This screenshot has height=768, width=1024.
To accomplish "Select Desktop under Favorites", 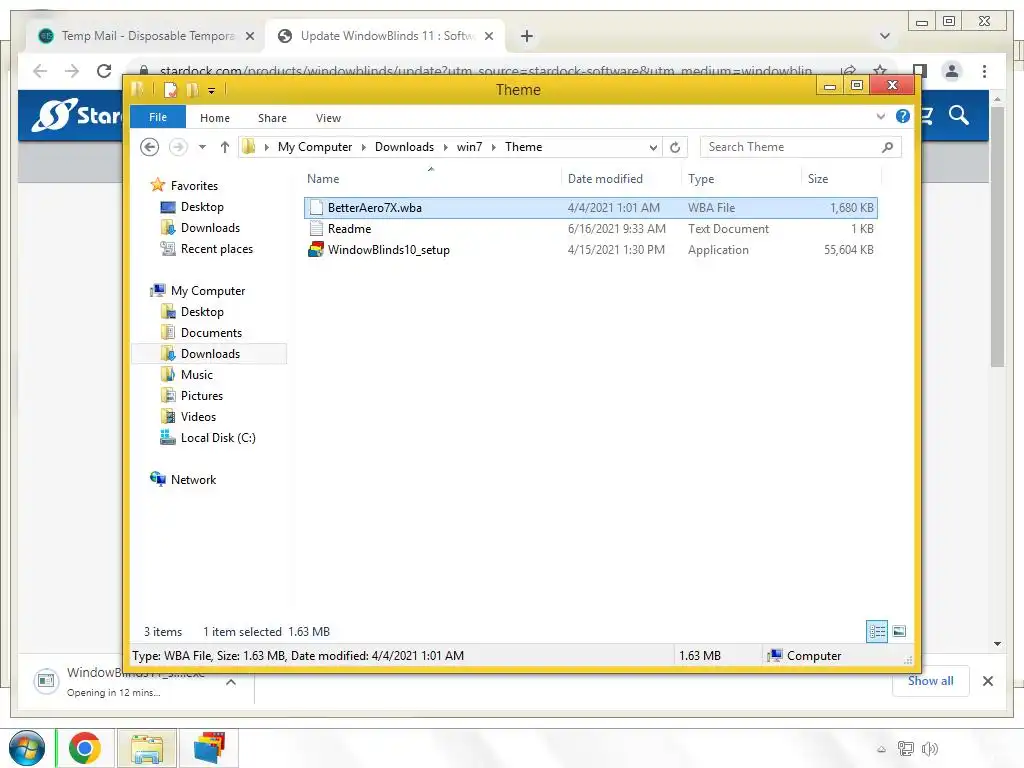I will (x=202, y=207).
